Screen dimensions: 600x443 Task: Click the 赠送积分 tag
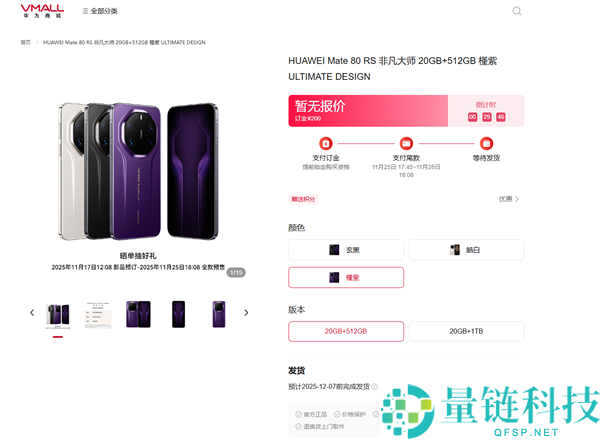(x=303, y=199)
